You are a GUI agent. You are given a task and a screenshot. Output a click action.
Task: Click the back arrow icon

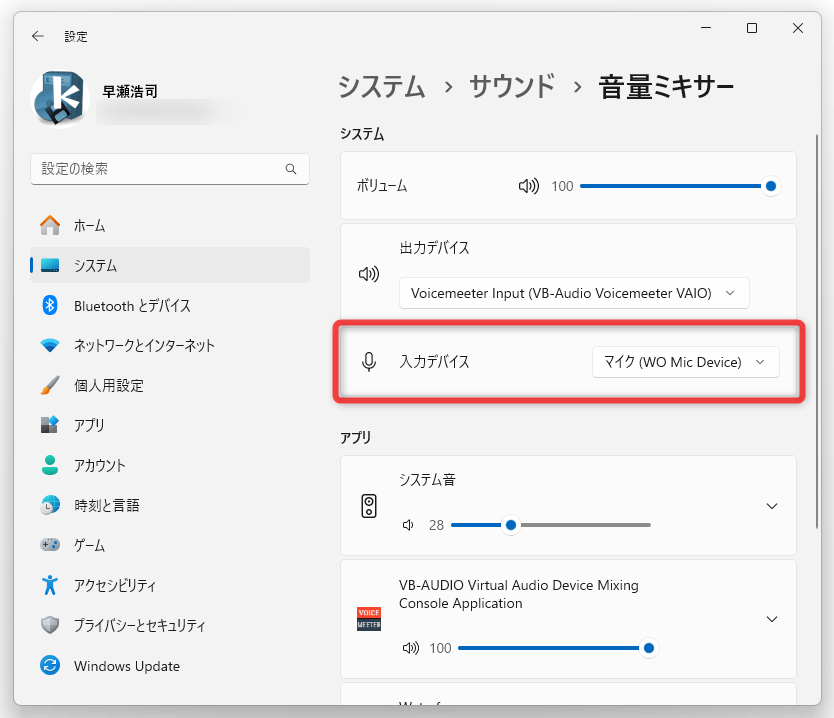pos(38,36)
